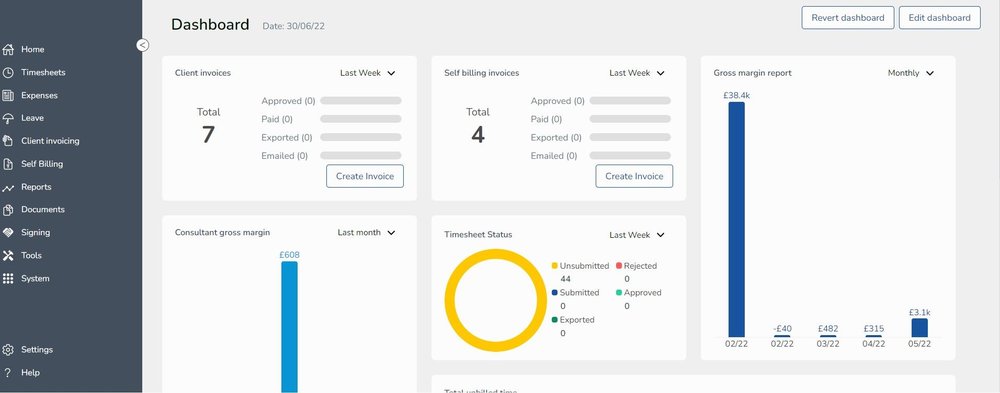Click the £482 value above 03/22
Image resolution: width=1000 pixels, height=393 pixels.
828,329
